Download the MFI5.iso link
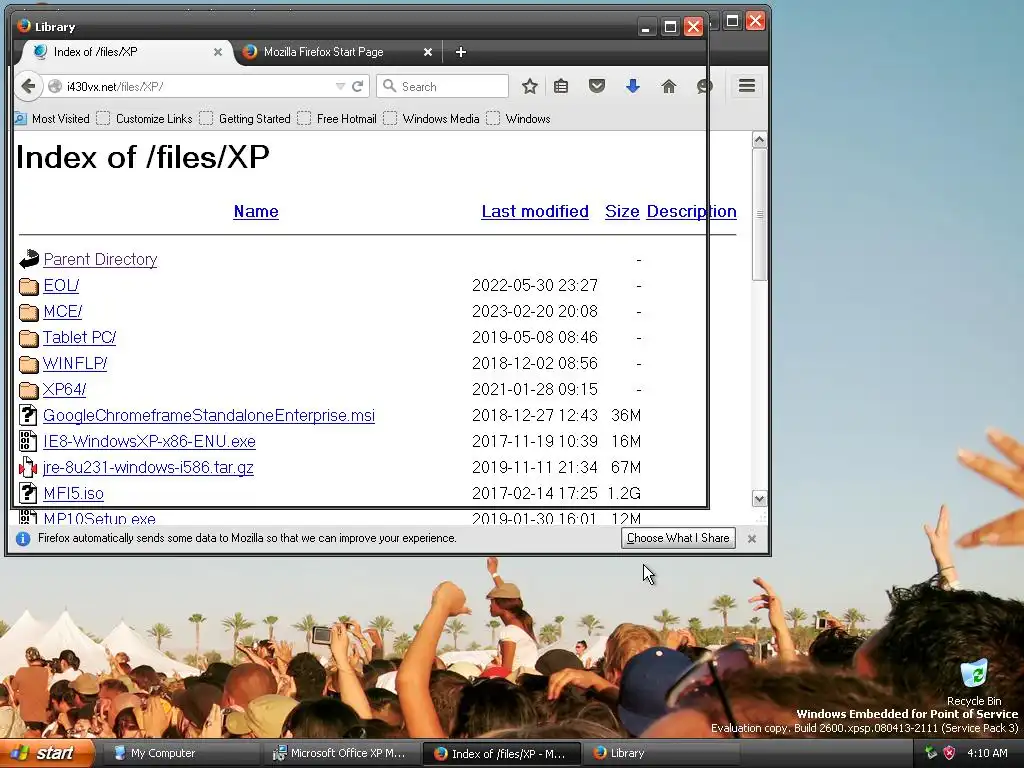Image resolution: width=1024 pixels, height=768 pixels. 74,494
